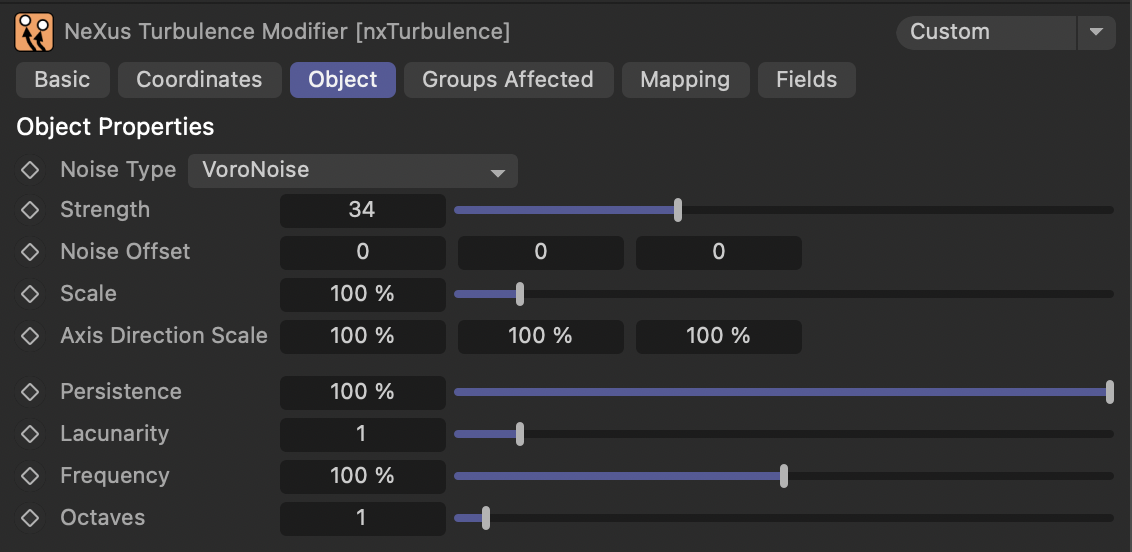Open the Custom preset dropdown arrow

1097,32
